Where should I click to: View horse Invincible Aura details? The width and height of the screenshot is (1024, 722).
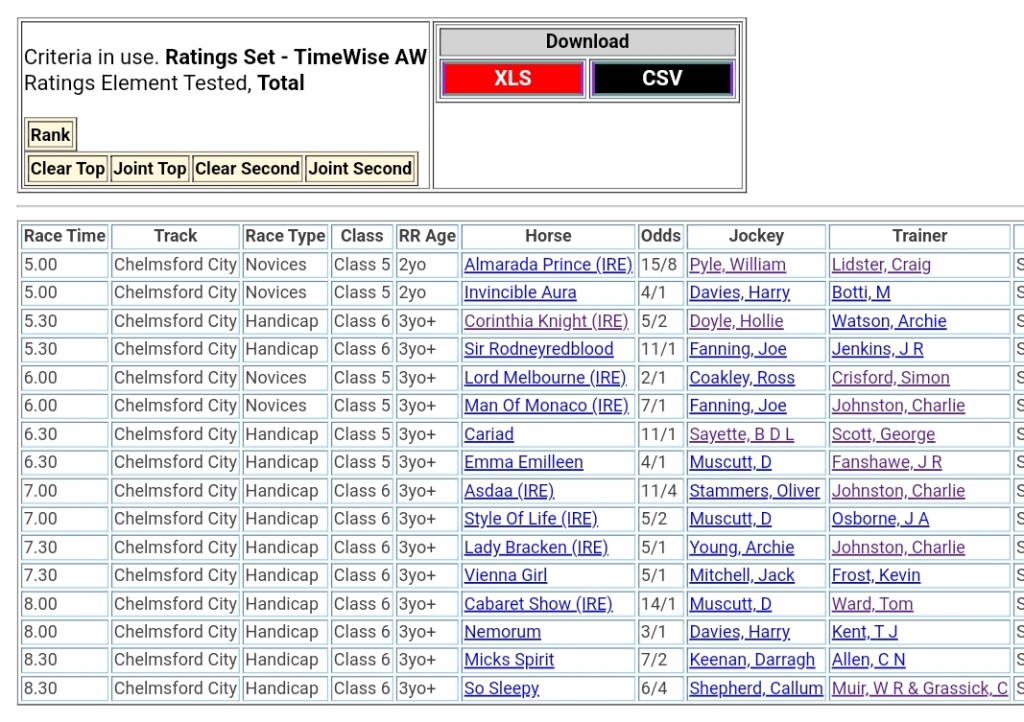pos(519,293)
